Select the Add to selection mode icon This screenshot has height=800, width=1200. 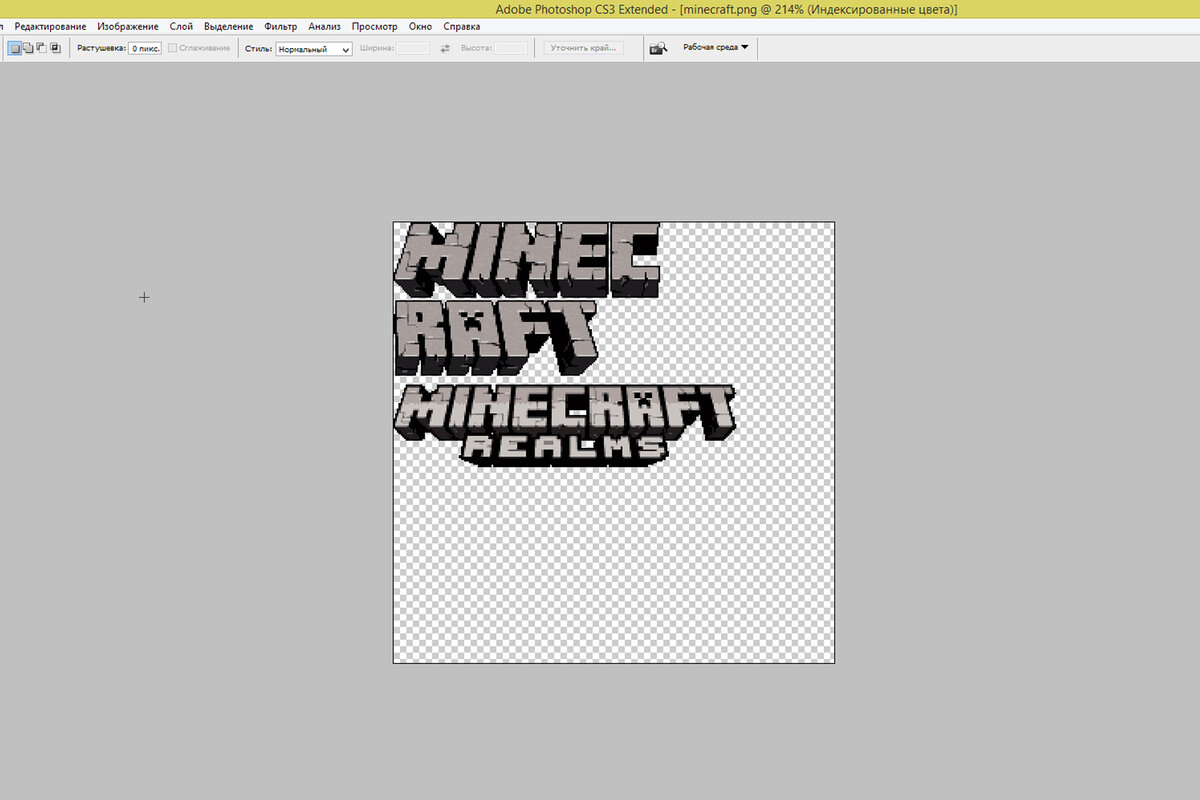tap(28, 47)
